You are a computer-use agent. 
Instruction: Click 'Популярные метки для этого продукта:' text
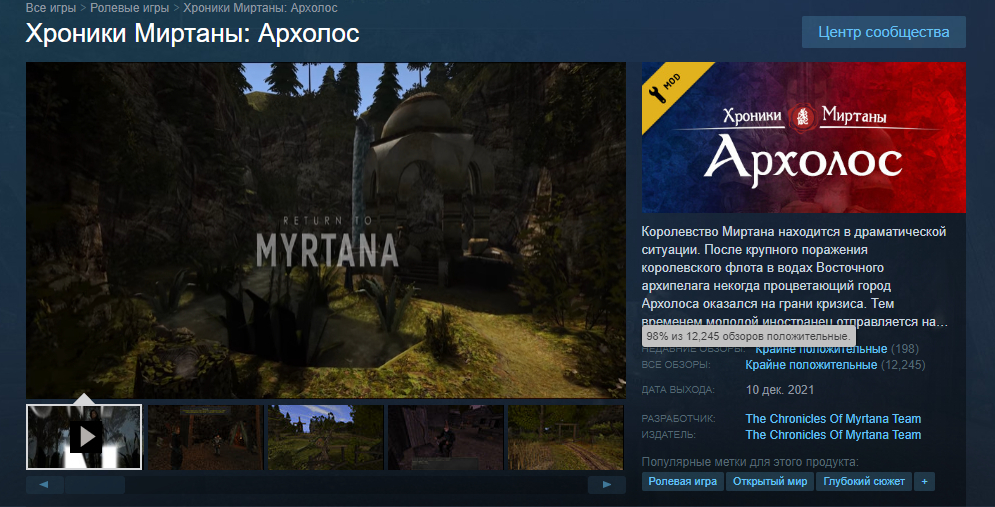[750, 462]
